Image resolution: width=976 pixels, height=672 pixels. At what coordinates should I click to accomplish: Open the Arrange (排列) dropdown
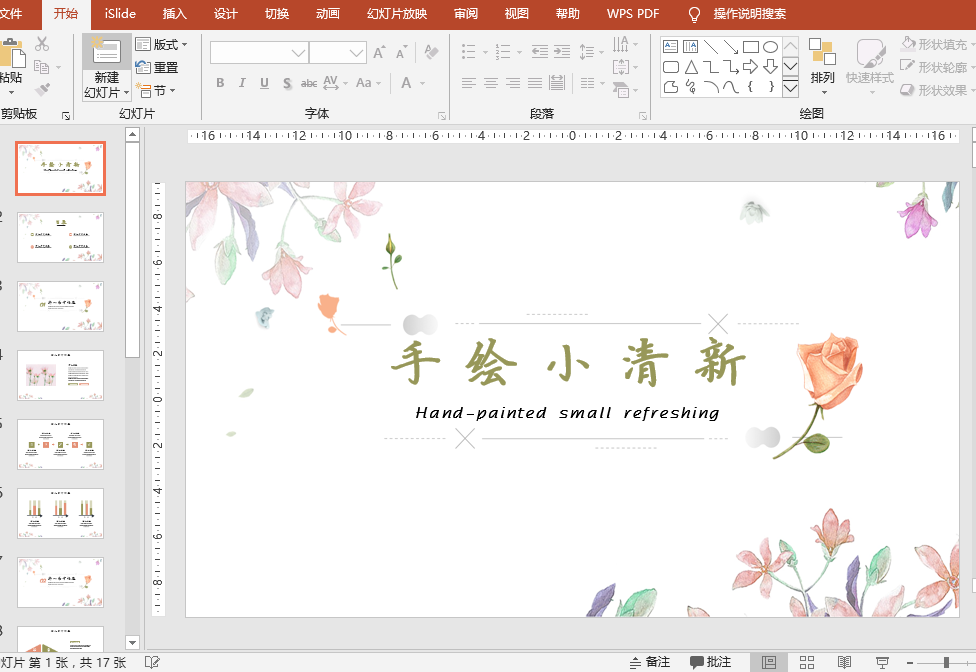tap(822, 67)
